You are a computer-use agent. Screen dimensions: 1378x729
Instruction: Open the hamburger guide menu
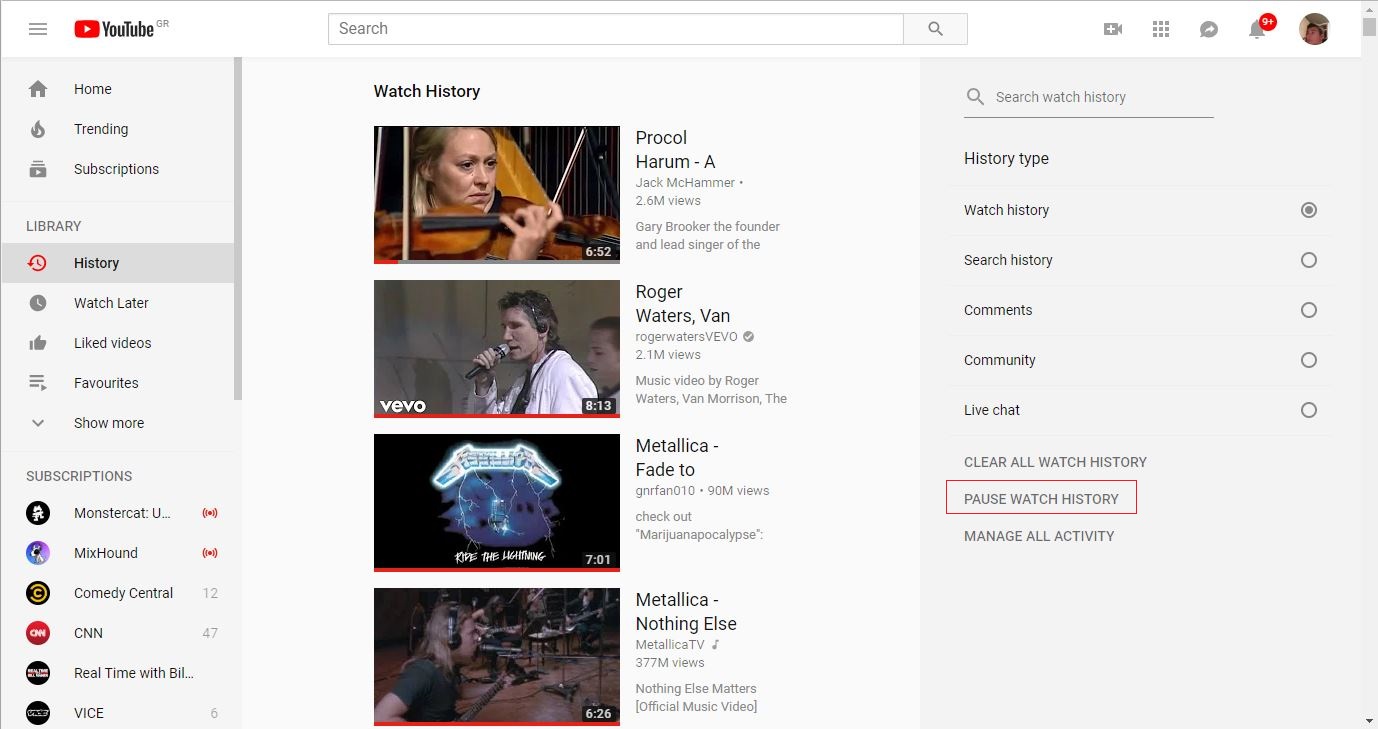(x=38, y=29)
